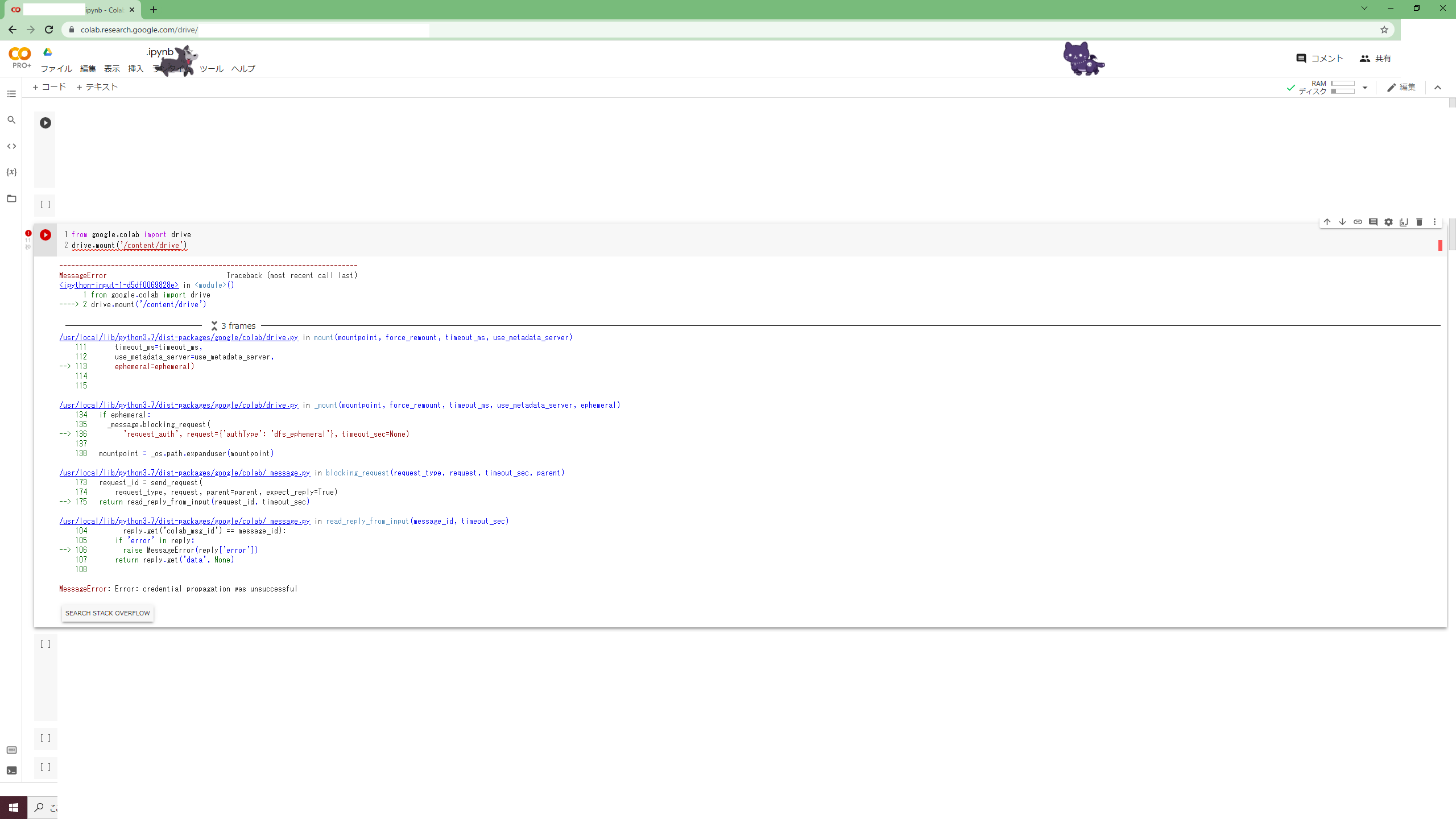Click the RAM usage bar indicator
The image size is (1456, 819).
point(1343,84)
